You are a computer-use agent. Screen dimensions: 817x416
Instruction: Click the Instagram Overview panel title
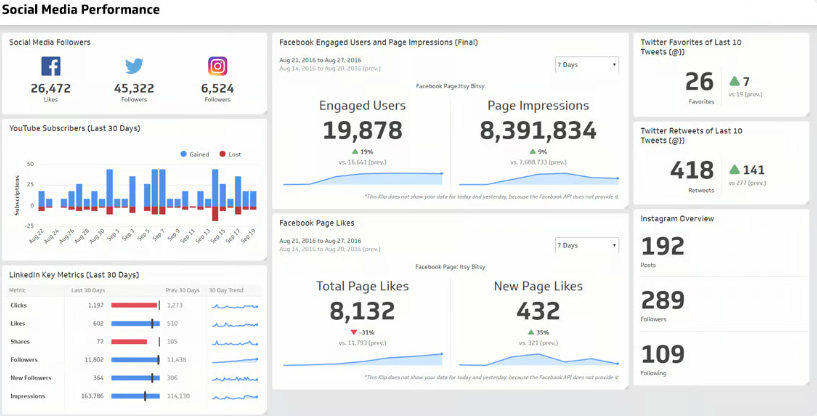[x=677, y=219]
